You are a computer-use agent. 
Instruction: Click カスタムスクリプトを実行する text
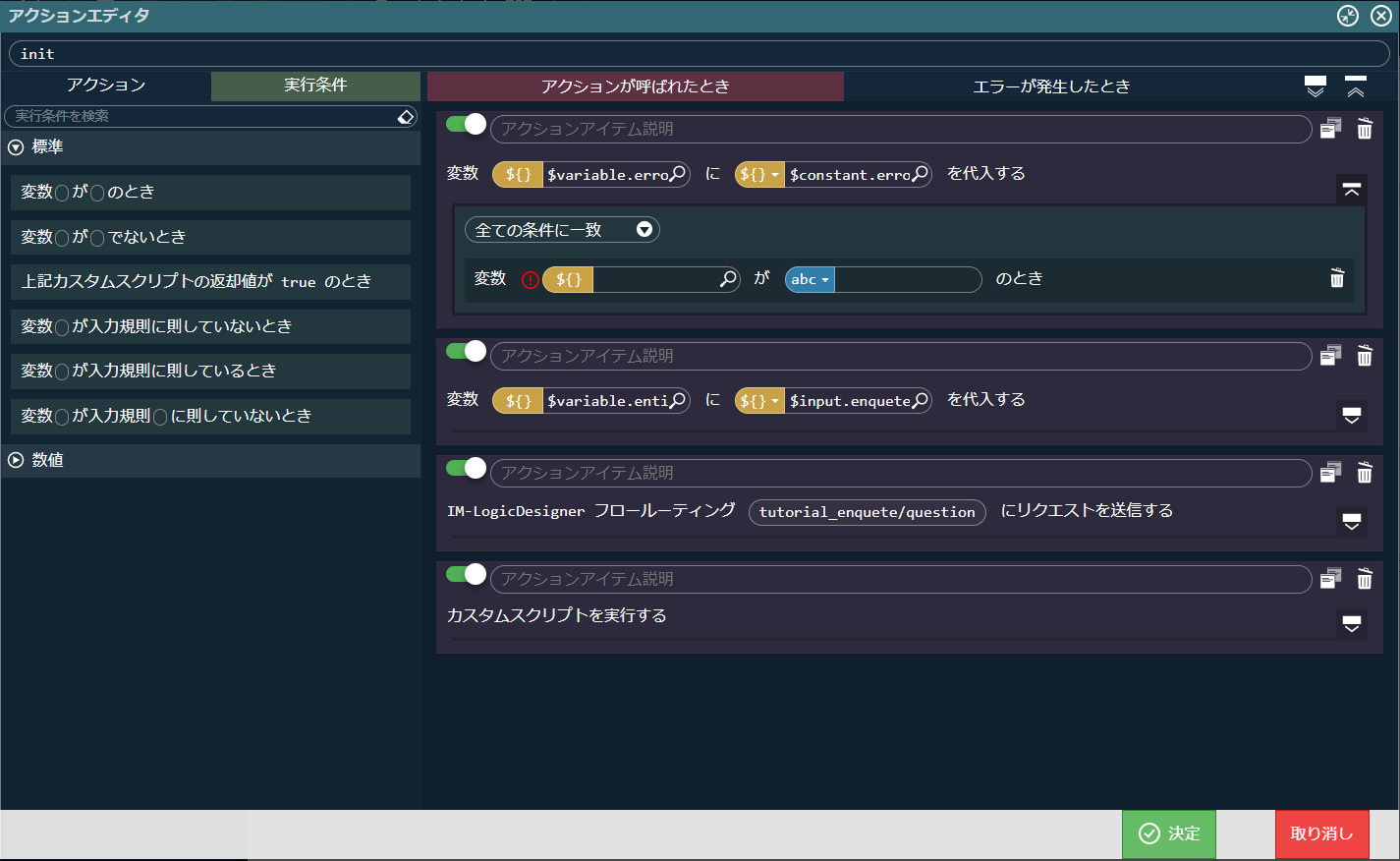pyautogui.click(x=557, y=615)
